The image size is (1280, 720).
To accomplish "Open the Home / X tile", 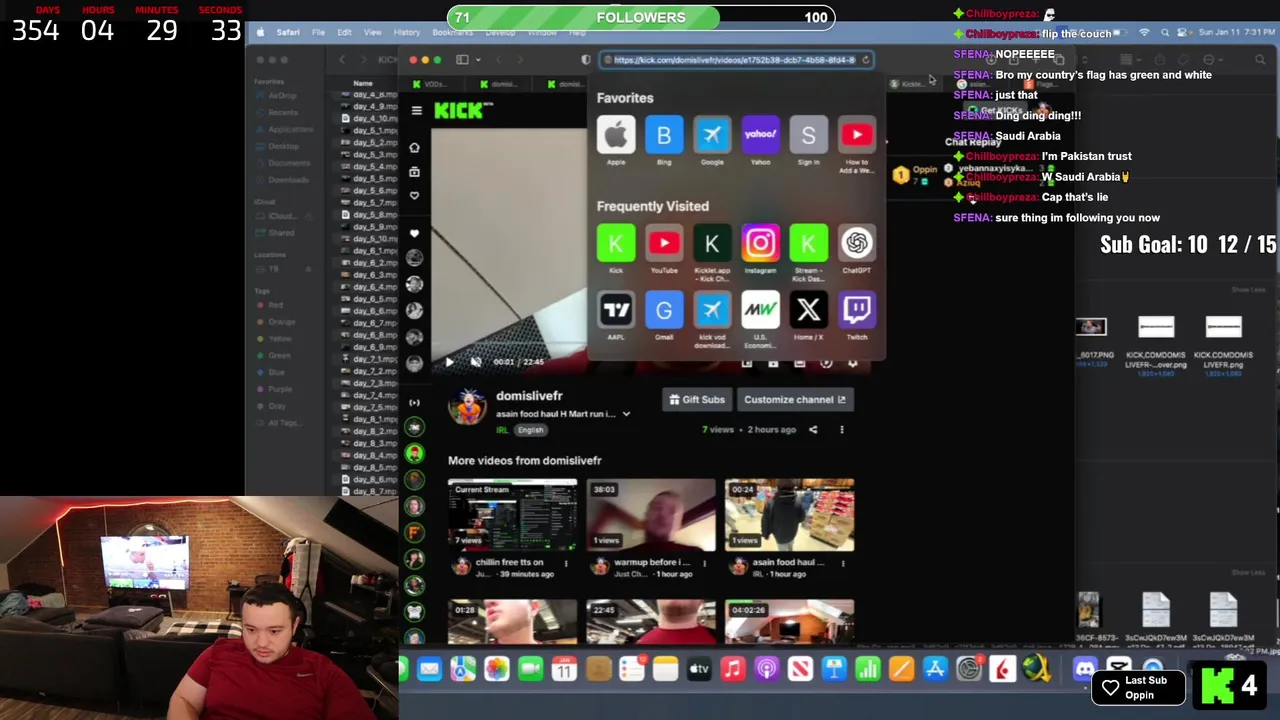I will [808, 310].
